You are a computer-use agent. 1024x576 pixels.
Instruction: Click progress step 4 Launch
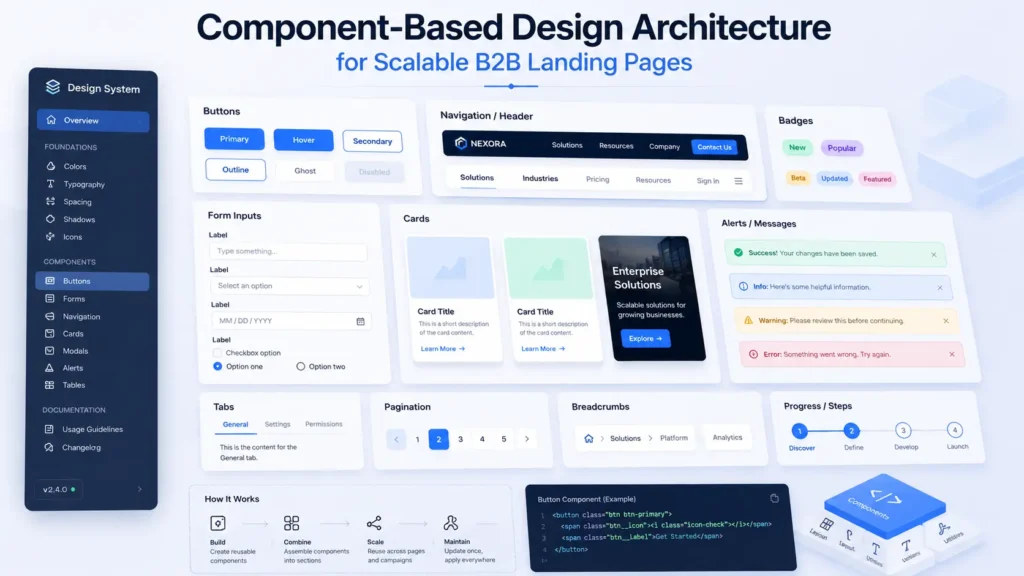(x=955, y=430)
